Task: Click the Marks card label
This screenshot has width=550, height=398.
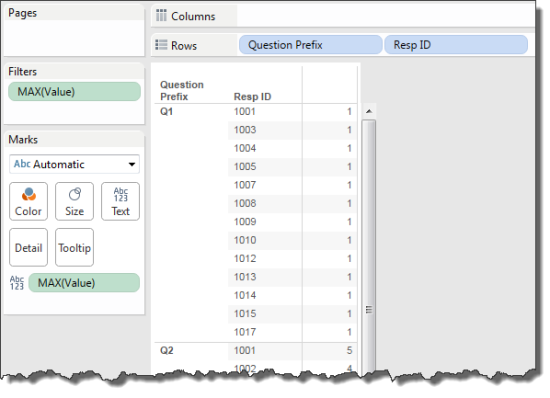Action: click(x=23, y=140)
